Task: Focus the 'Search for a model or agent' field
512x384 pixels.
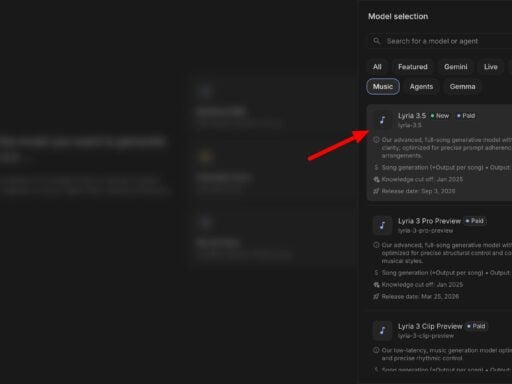Action: 440,41
